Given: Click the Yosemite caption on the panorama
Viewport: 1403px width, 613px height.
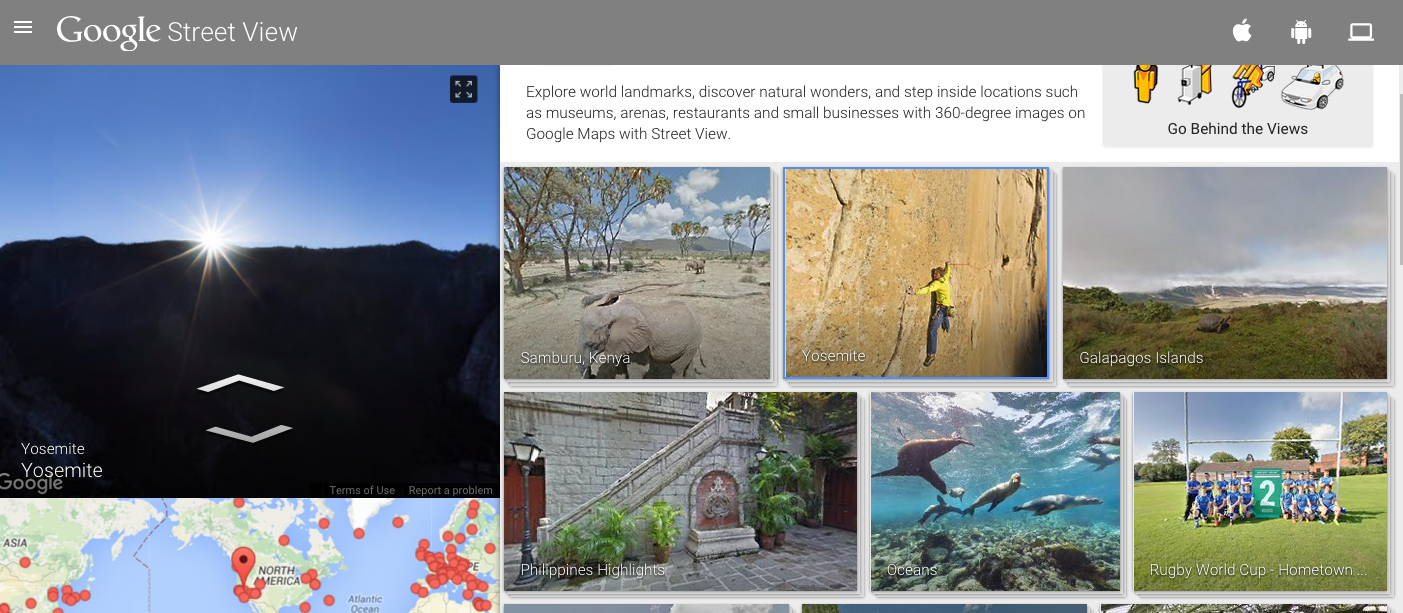Looking at the screenshot, I should pyautogui.click(x=62, y=470).
